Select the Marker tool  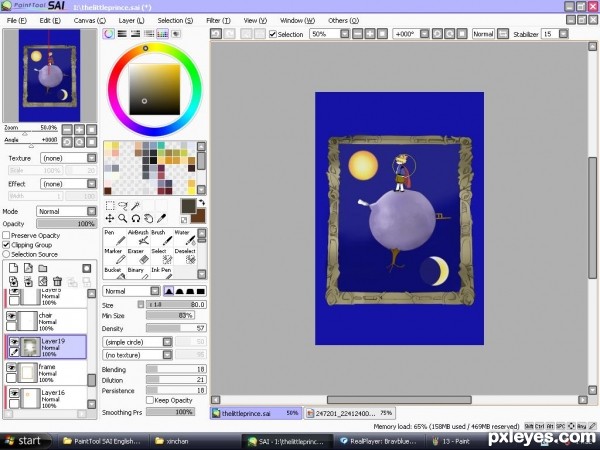pos(115,256)
